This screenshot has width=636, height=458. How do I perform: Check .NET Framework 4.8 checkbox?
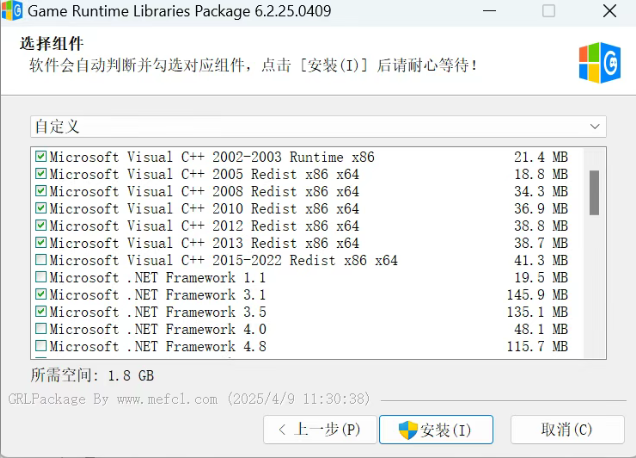[x=41, y=346]
